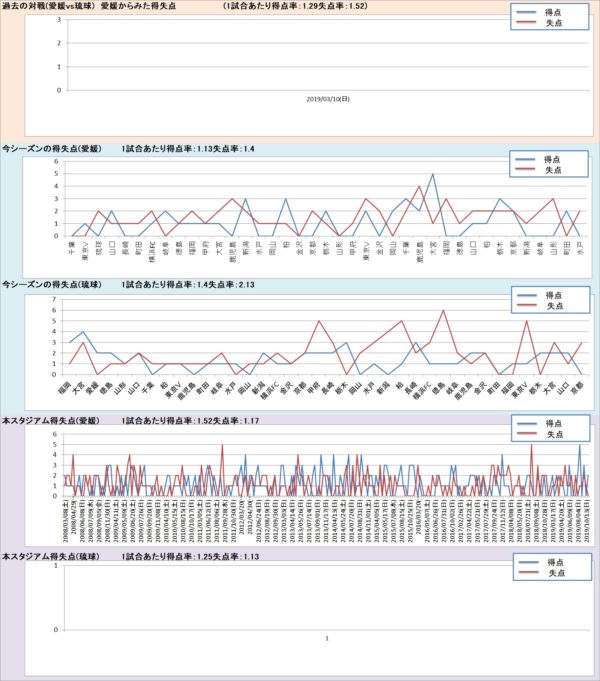Image resolution: width=600 pixels, height=681 pixels.
Task: Click the red 失点 line key in top legend
Action: [x=526, y=23]
